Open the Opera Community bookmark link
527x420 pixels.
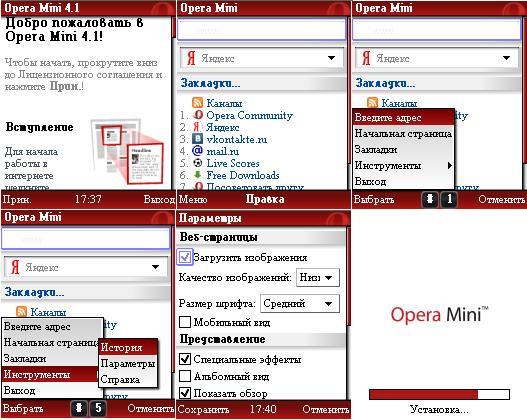coord(249,115)
